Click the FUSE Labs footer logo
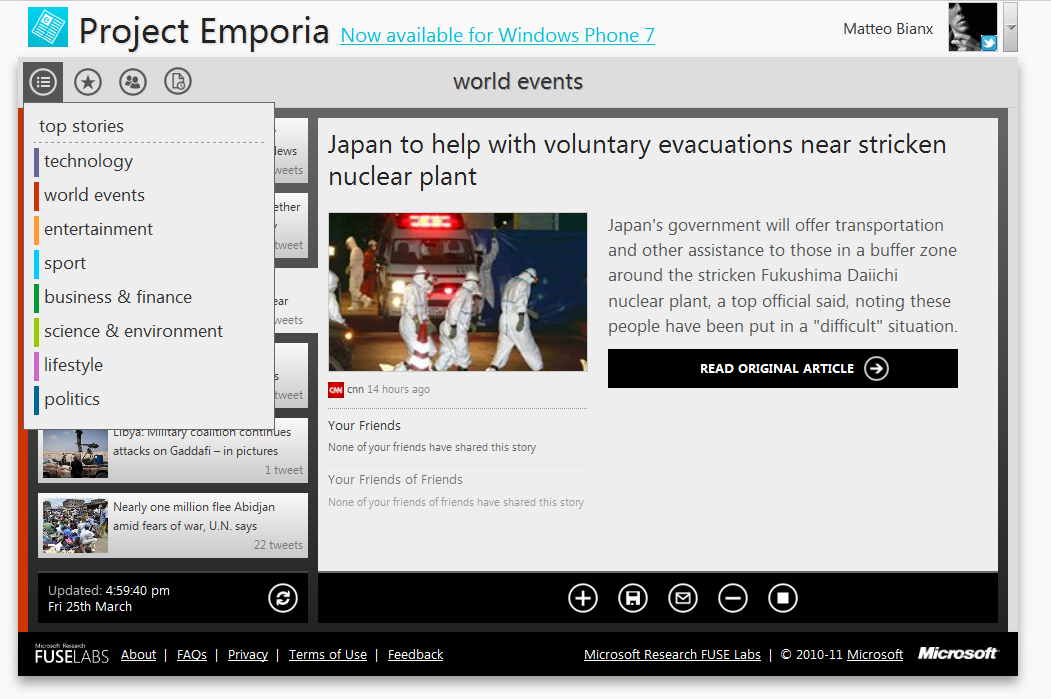This screenshot has width=1051, height=699. tap(72, 654)
